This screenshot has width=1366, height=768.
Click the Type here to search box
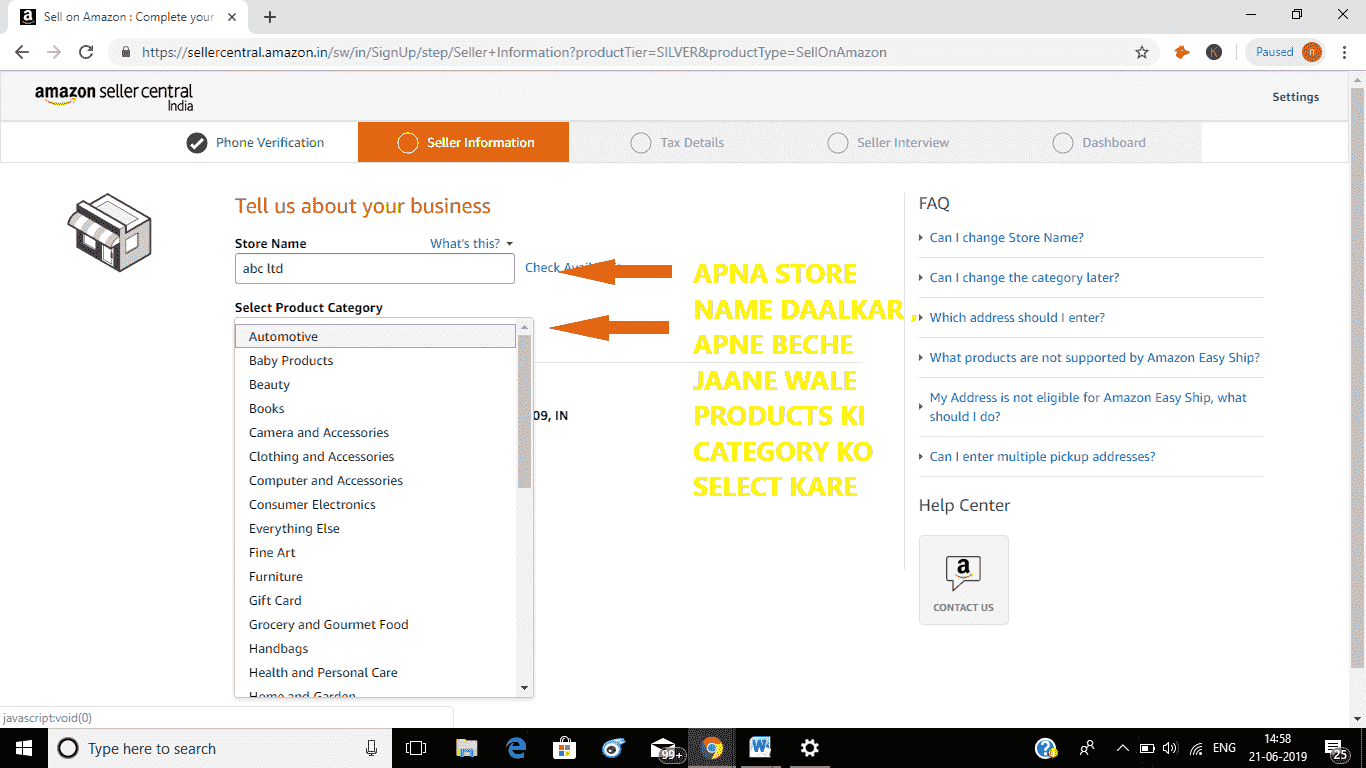click(x=220, y=748)
